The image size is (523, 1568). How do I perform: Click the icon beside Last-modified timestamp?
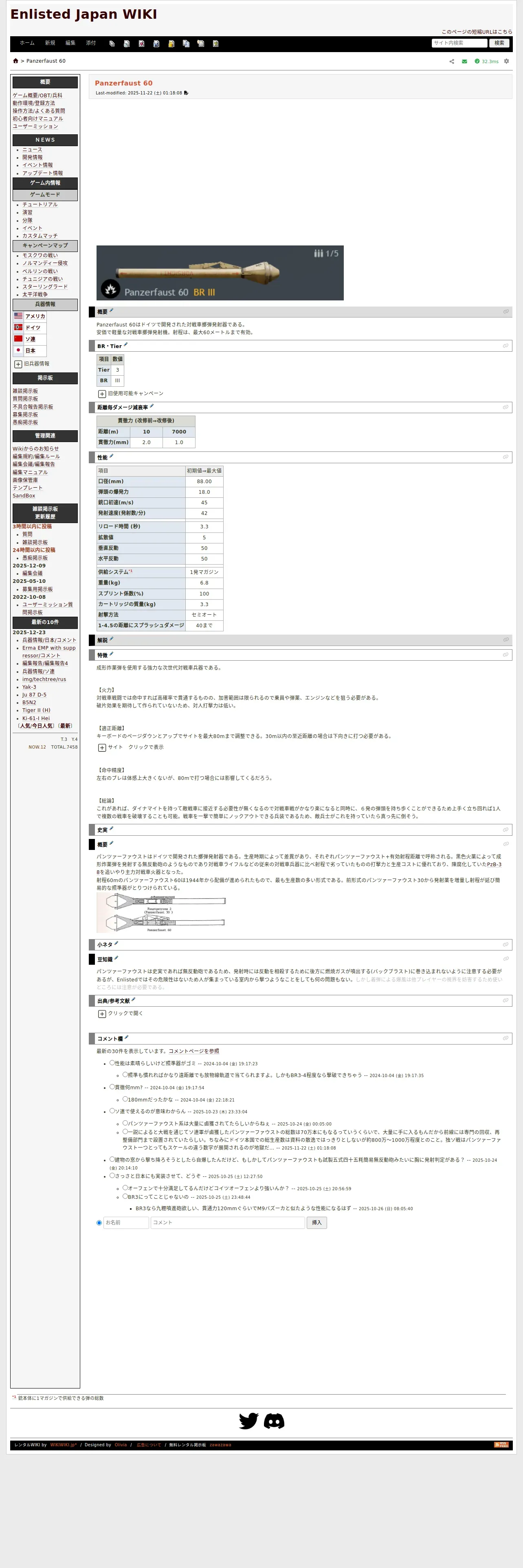coord(186,93)
